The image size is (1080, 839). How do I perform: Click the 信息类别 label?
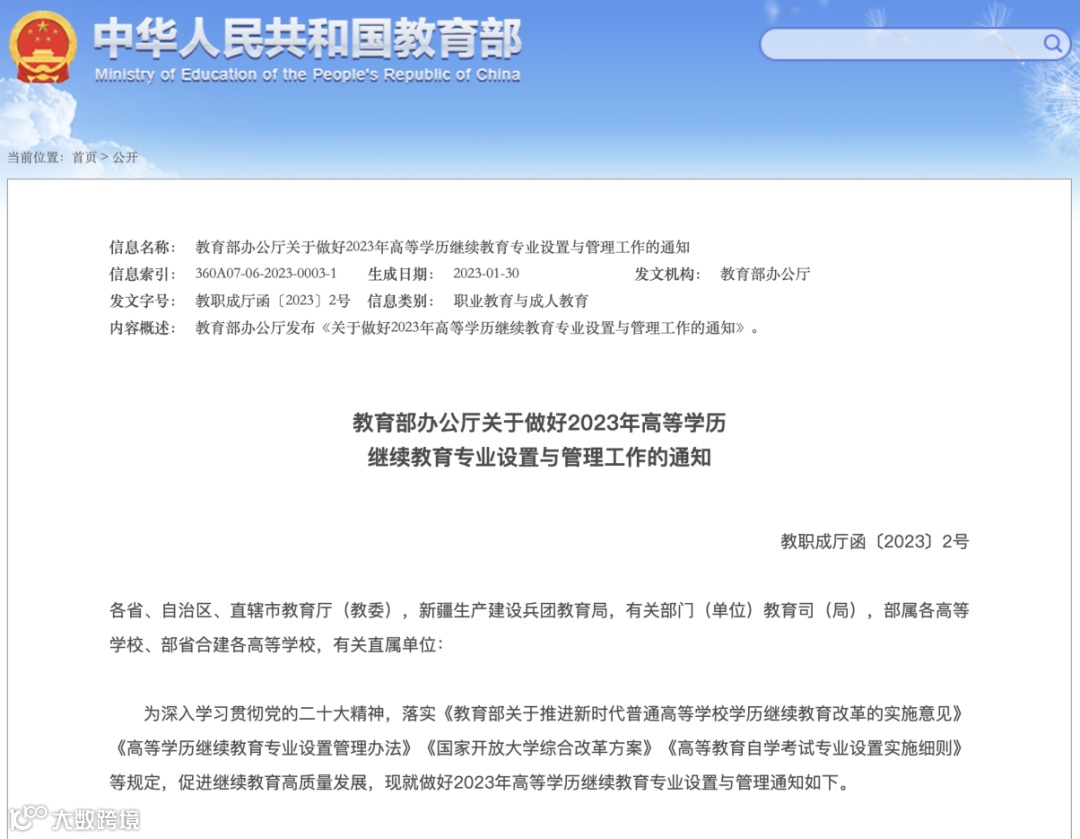coord(401,301)
